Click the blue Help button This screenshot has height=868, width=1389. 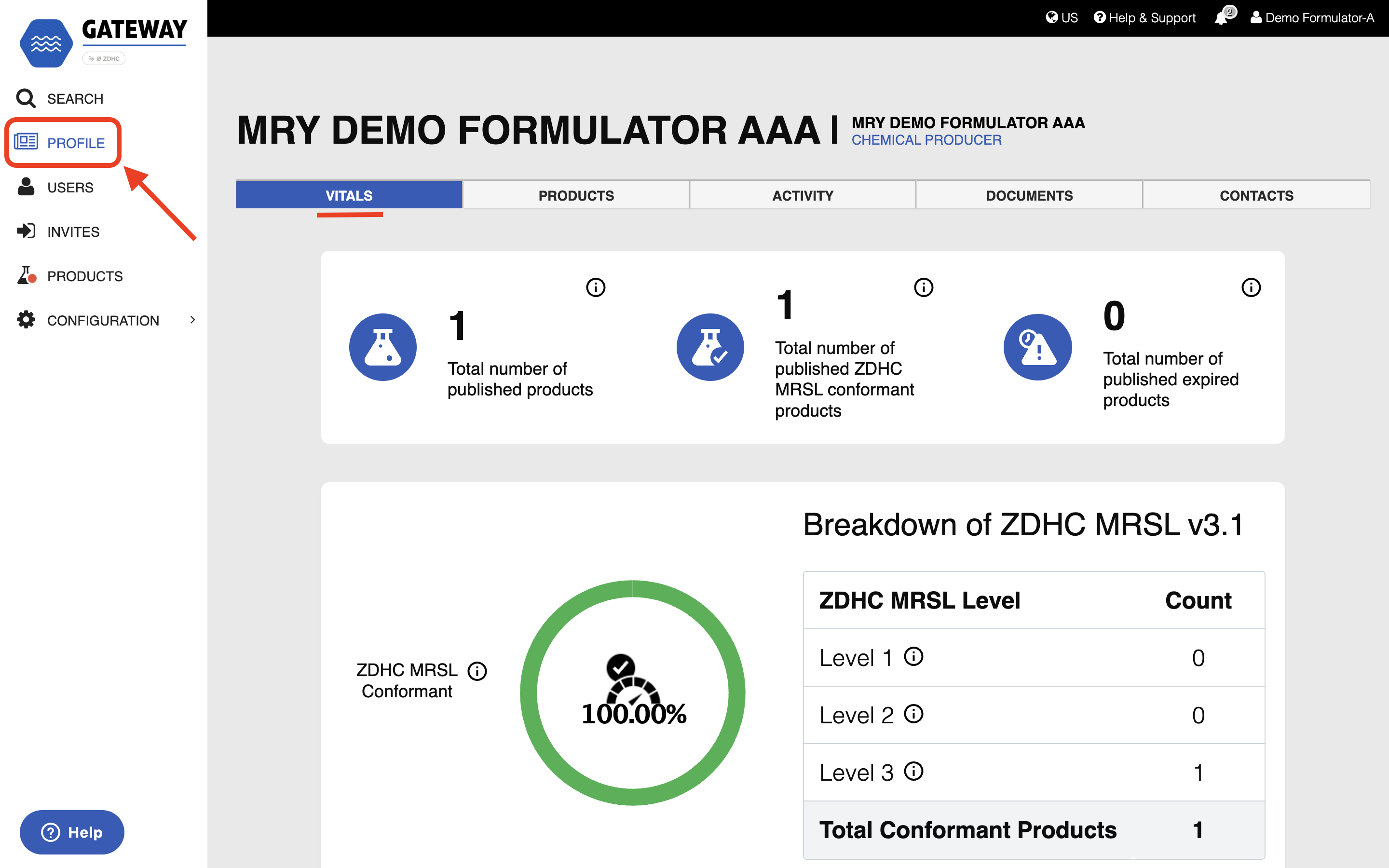click(x=72, y=832)
